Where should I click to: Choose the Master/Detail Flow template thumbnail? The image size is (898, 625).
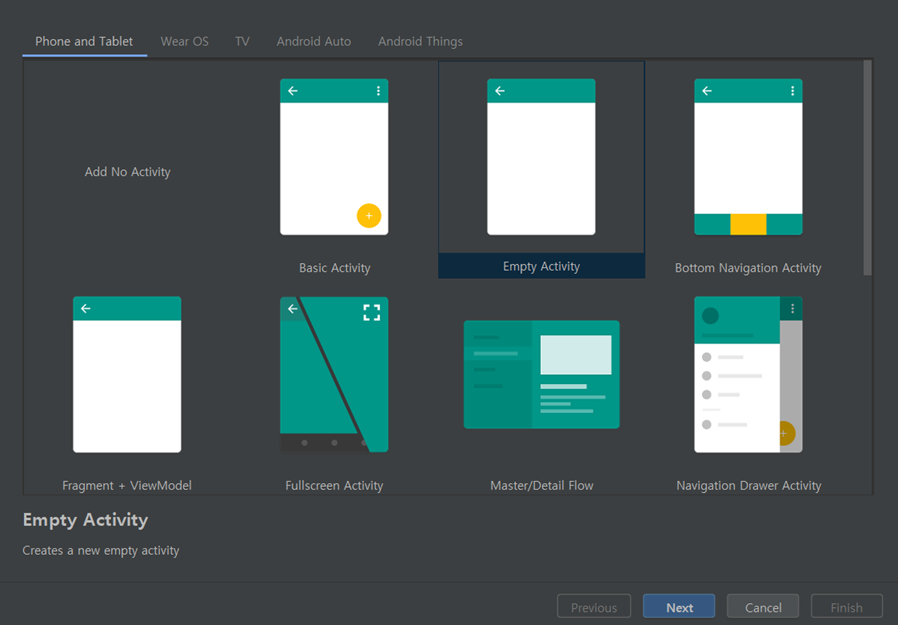[x=541, y=375]
